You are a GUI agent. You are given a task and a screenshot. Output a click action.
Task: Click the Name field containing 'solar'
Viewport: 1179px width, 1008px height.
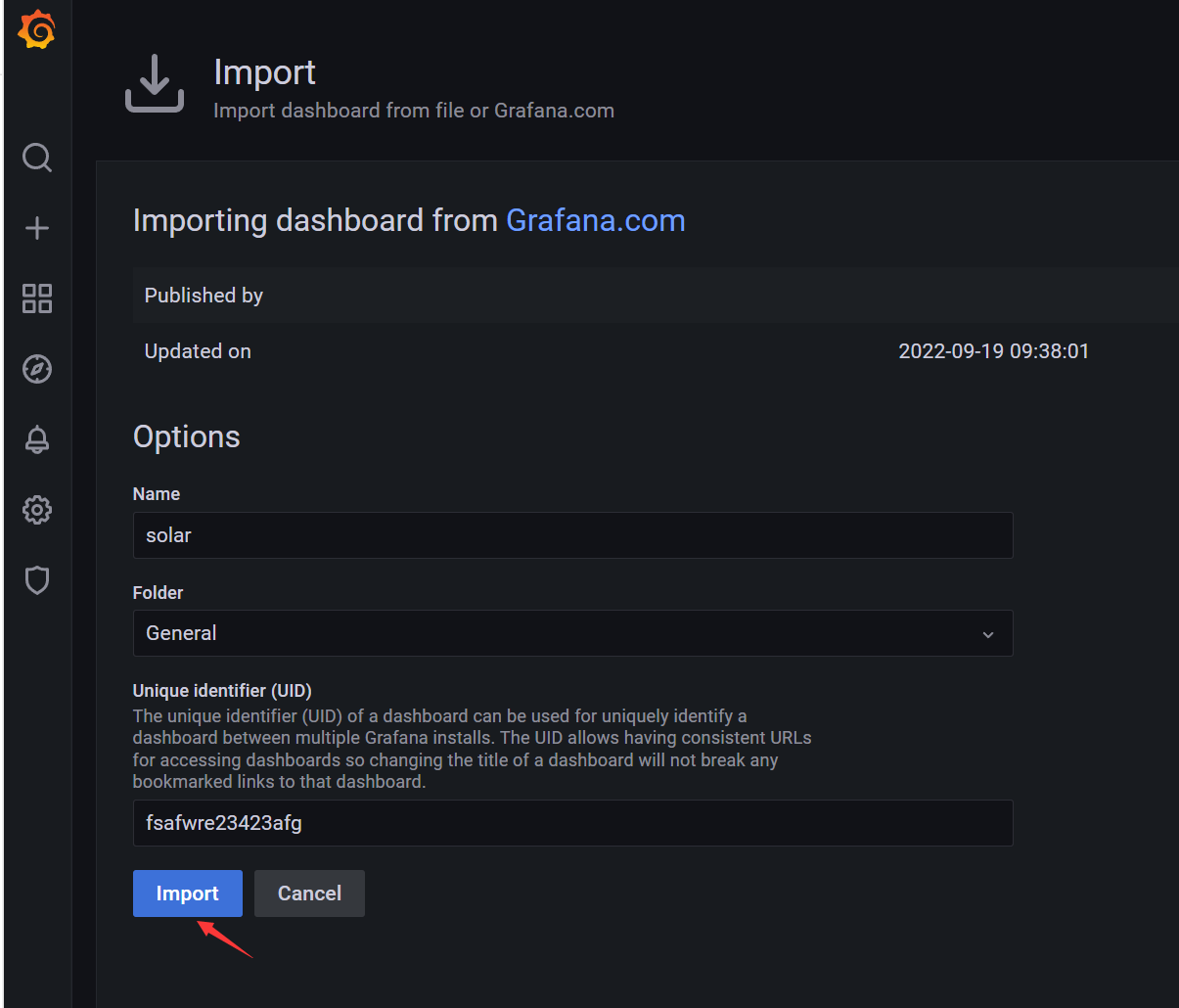pos(572,535)
